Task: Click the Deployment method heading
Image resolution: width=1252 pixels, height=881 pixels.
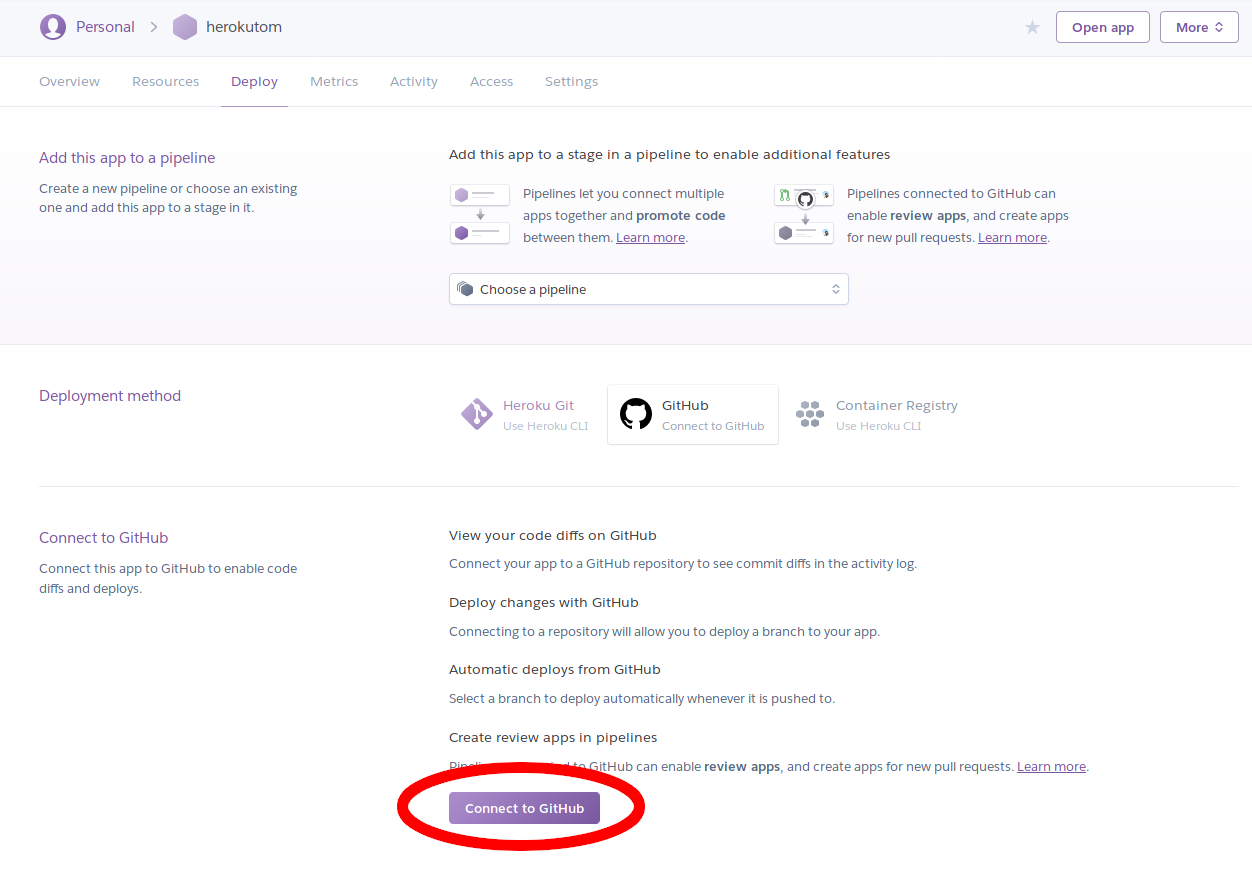Action: coord(110,396)
